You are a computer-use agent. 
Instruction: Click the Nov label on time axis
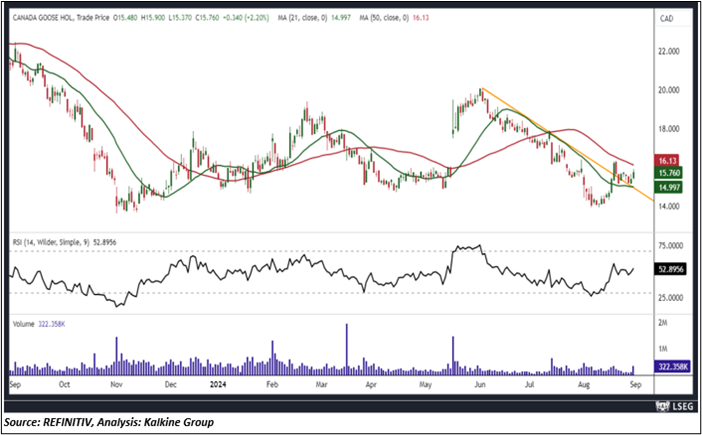coord(116,385)
